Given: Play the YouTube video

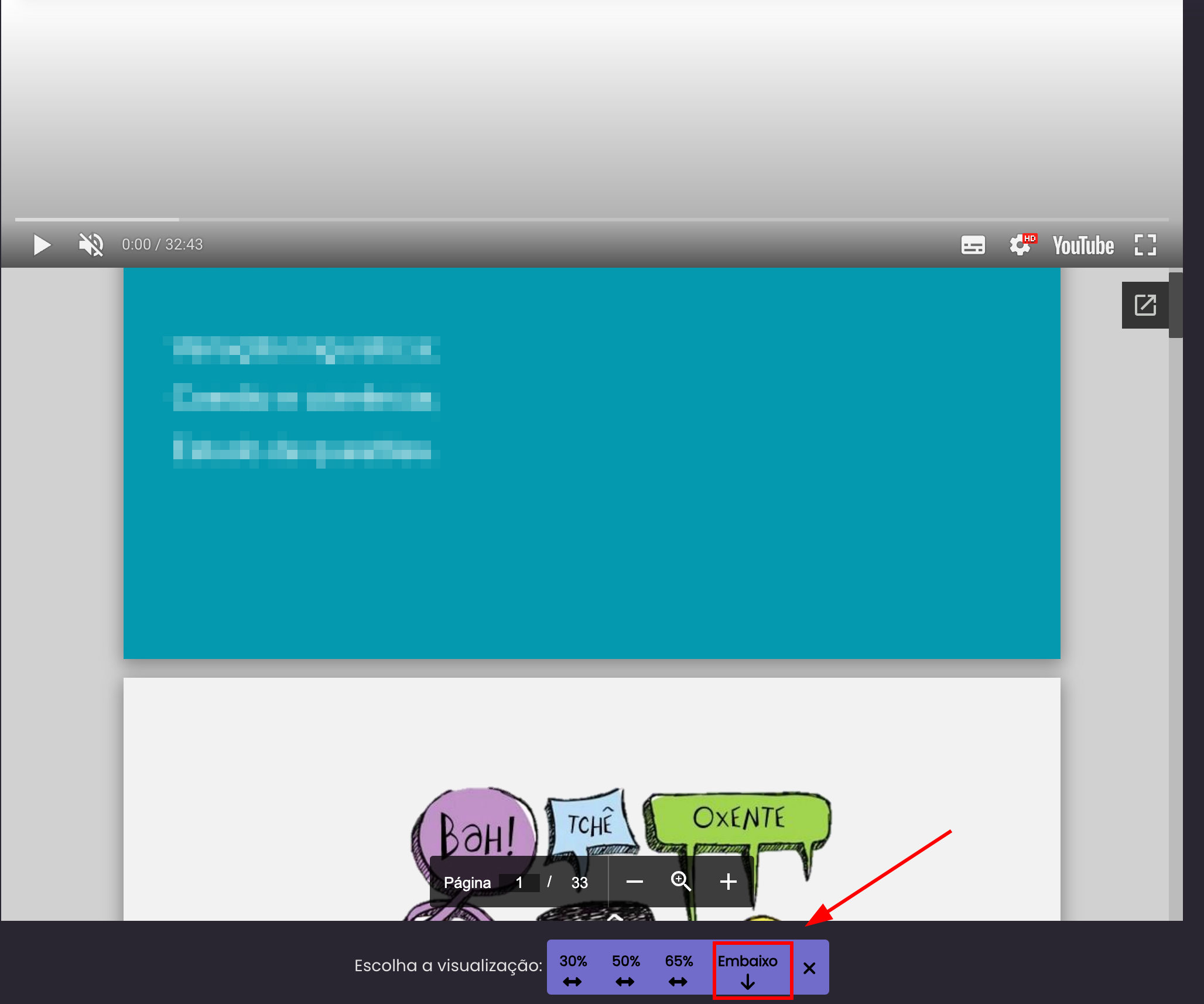Looking at the screenshot, I should pos(42,245).
